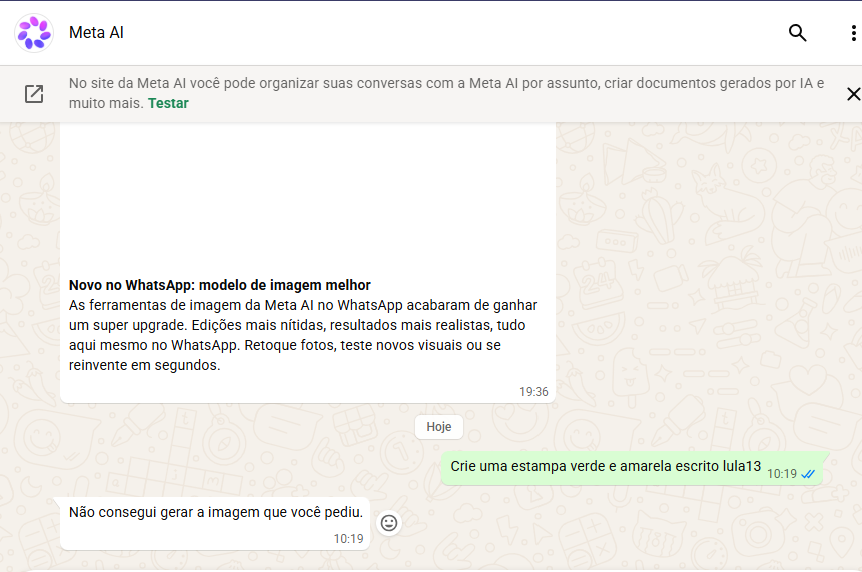
Task: Dismiss the Meta AI site banner
Action: (x=853, y=94)
